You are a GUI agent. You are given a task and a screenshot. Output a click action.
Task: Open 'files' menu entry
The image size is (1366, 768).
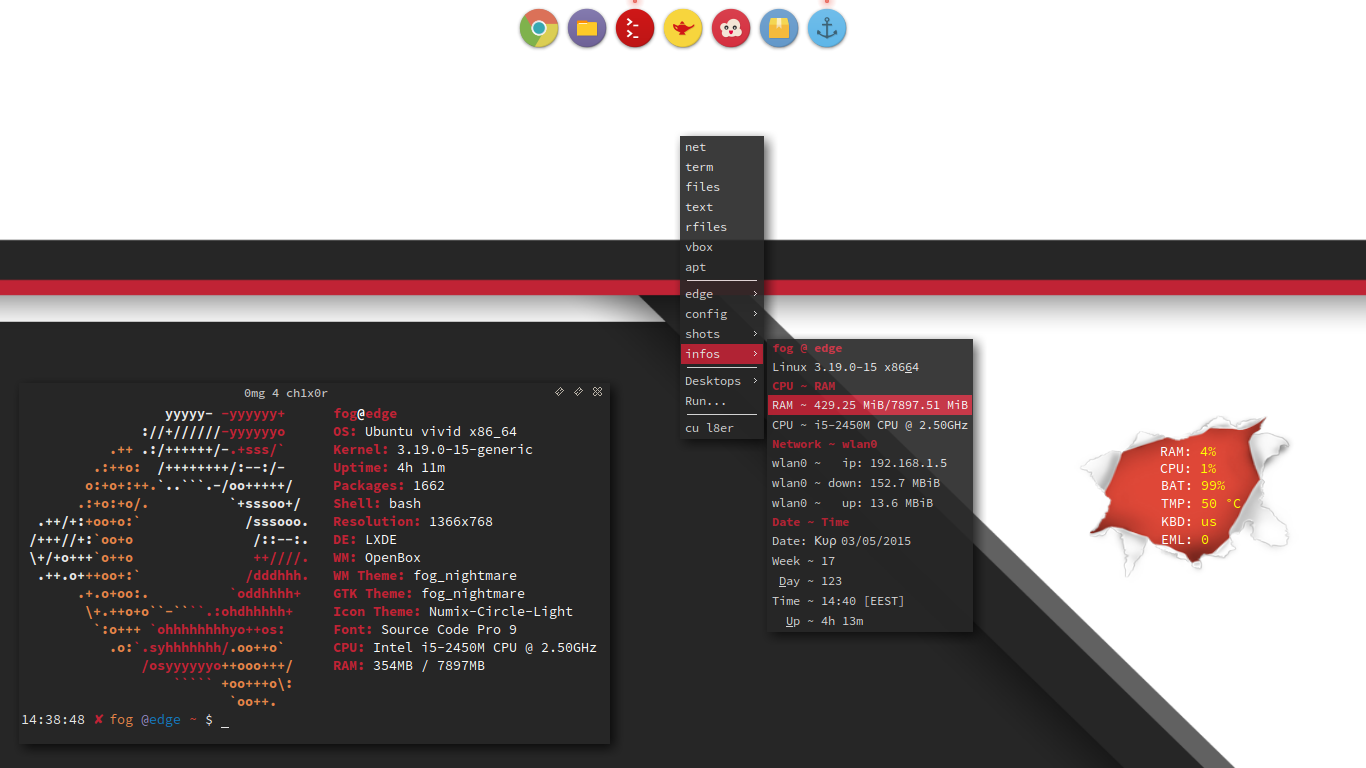(x=722, y=187)
